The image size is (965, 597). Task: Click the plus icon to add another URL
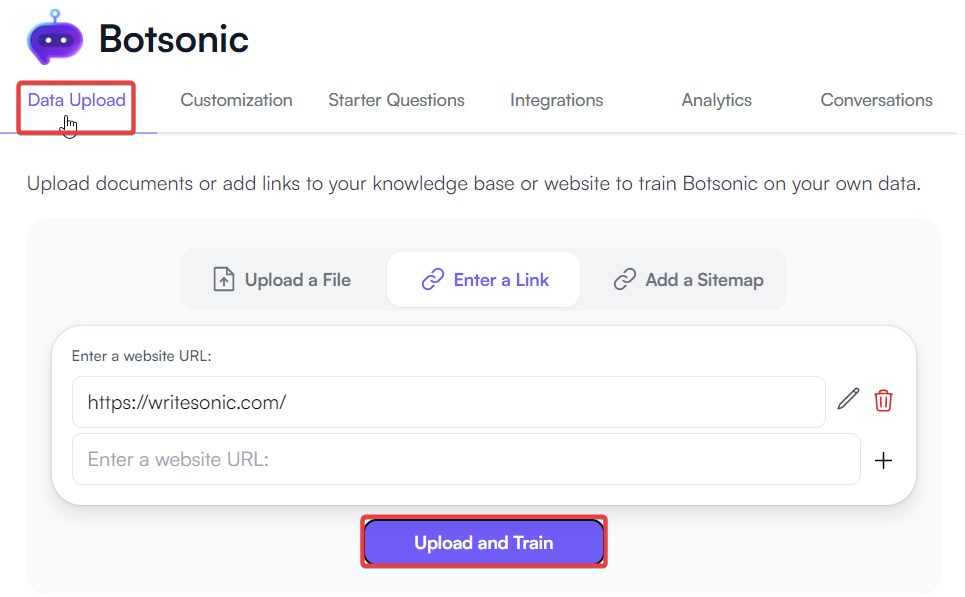pos(883,460)
